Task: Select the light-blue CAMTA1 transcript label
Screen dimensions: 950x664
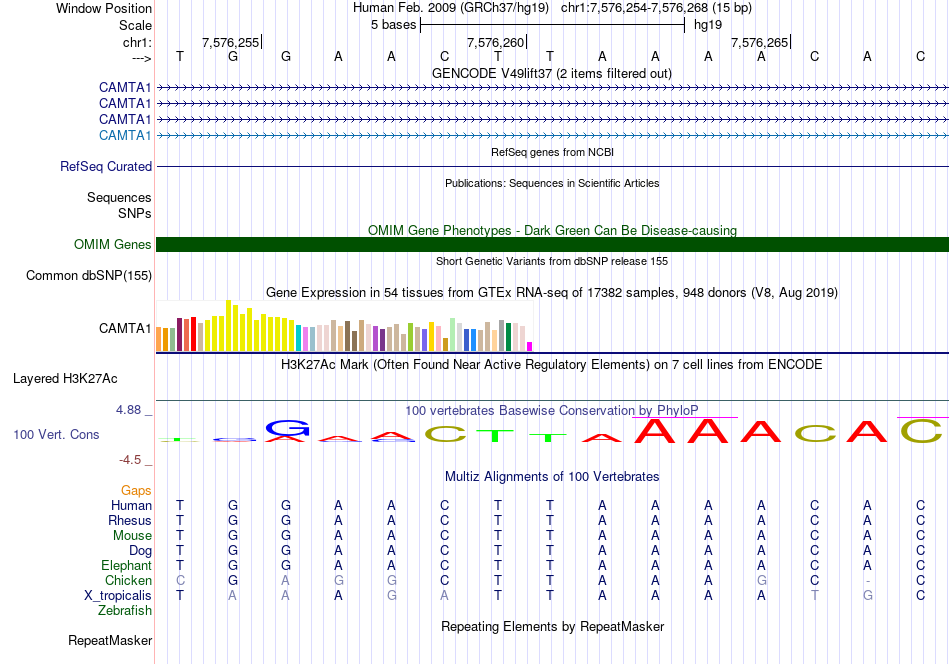Action: (x=125, y=135)
